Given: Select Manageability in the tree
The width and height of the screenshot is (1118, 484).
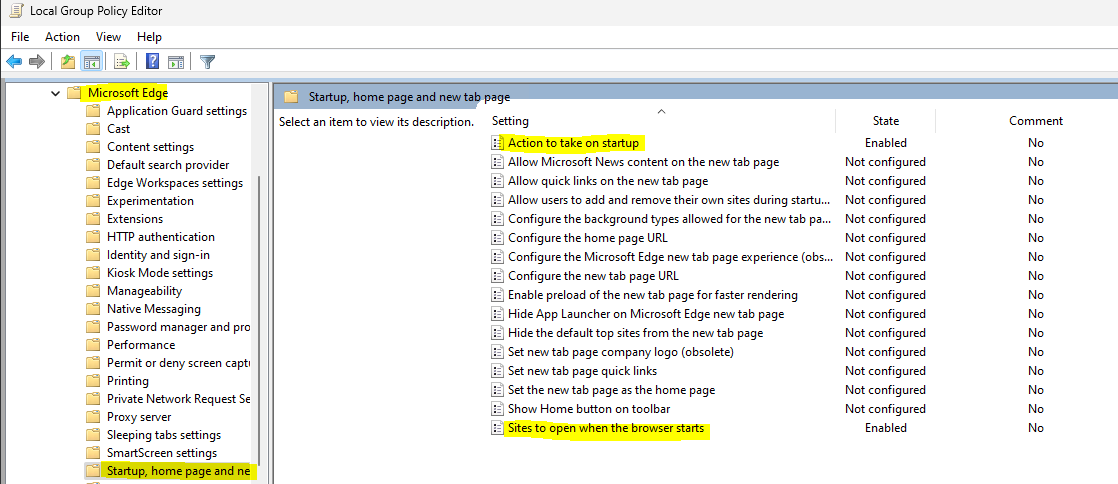Looking at the screenshot, I should [x=144, y=291].
